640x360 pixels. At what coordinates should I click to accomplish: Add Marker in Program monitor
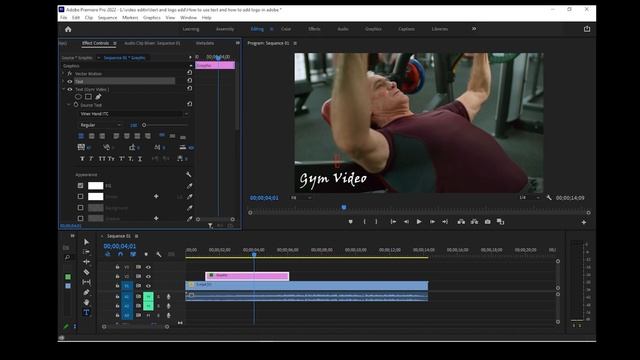tap(350, 222)
